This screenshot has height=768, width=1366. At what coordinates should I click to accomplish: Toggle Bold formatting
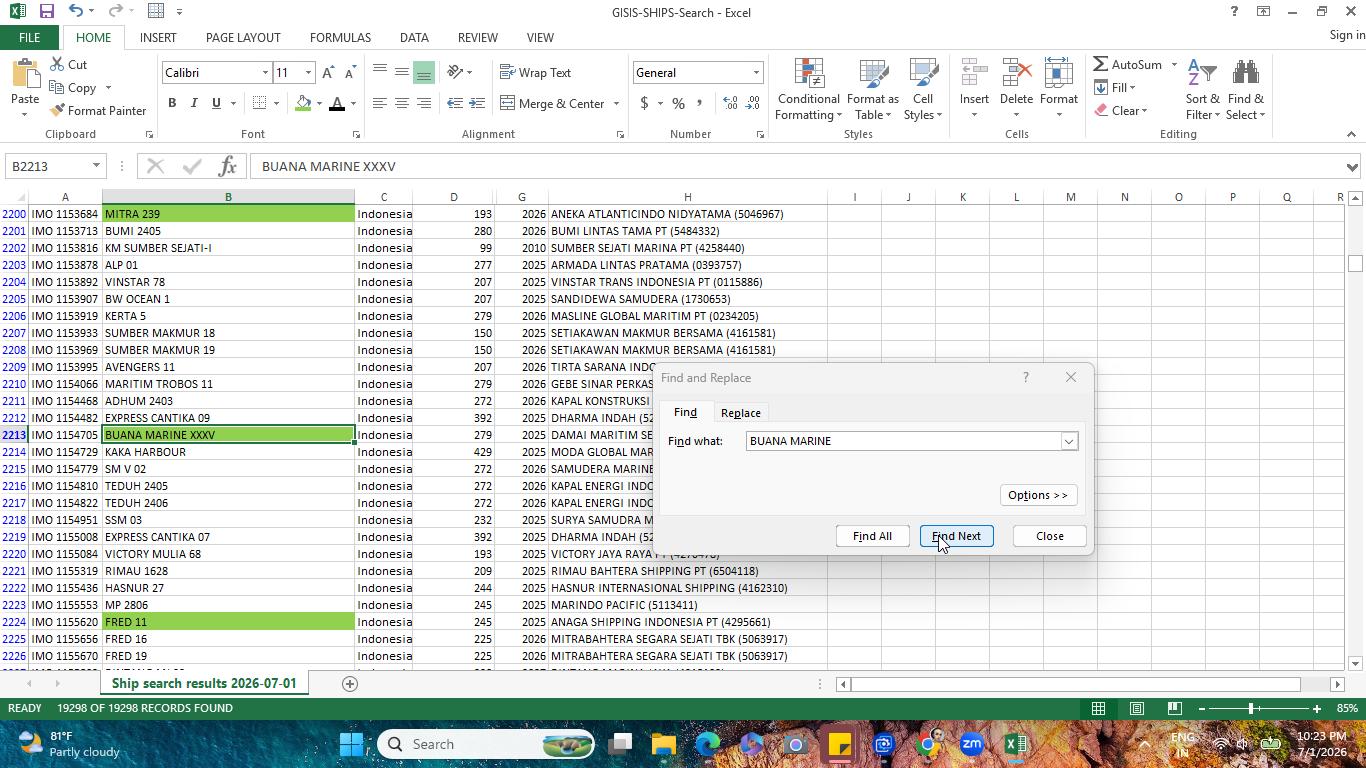coord(172,104)
